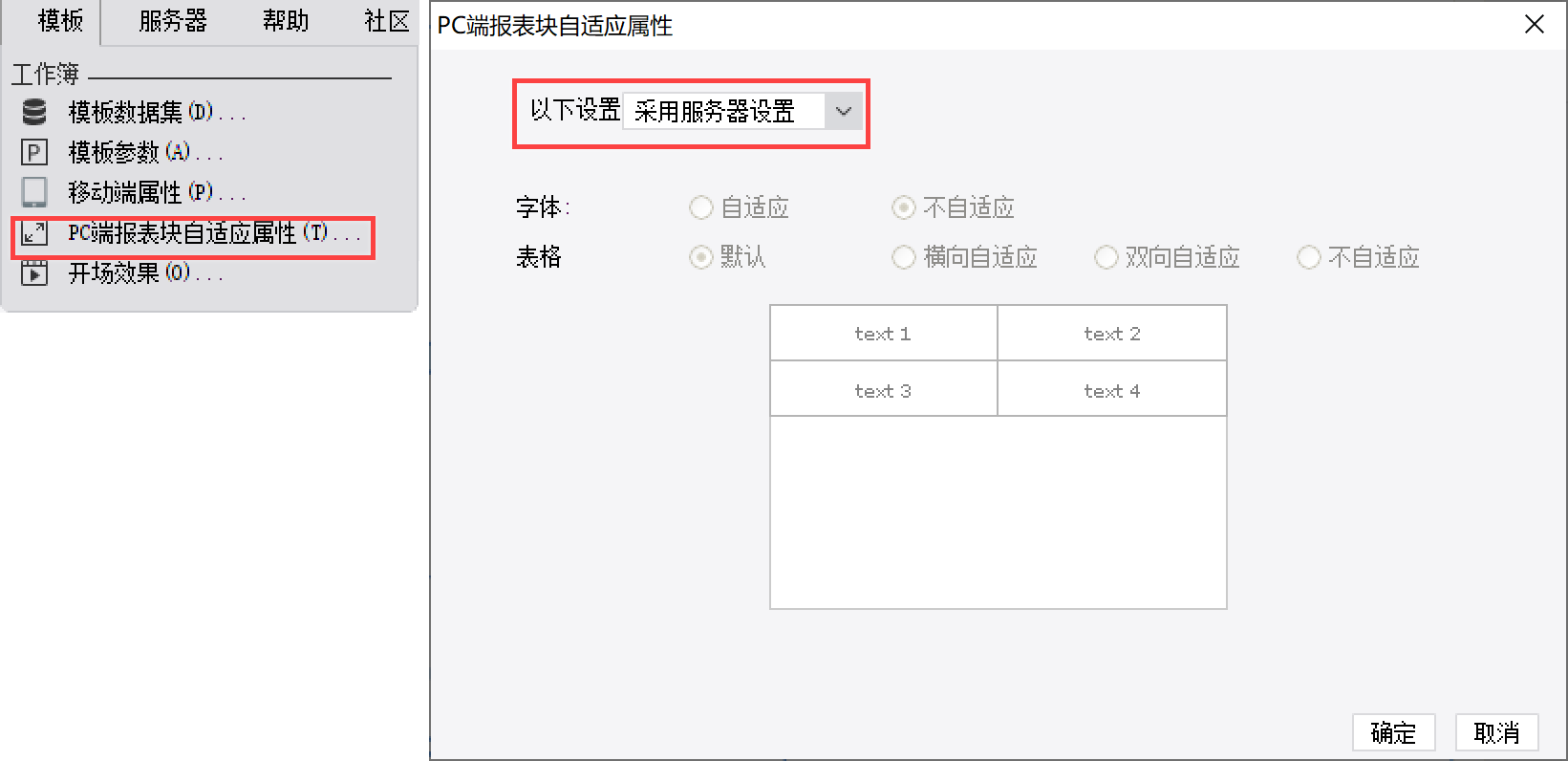Click the template dataset database icon
Image resolution: width=1568 pixels, height=761 pixels.
pos(34,112)
